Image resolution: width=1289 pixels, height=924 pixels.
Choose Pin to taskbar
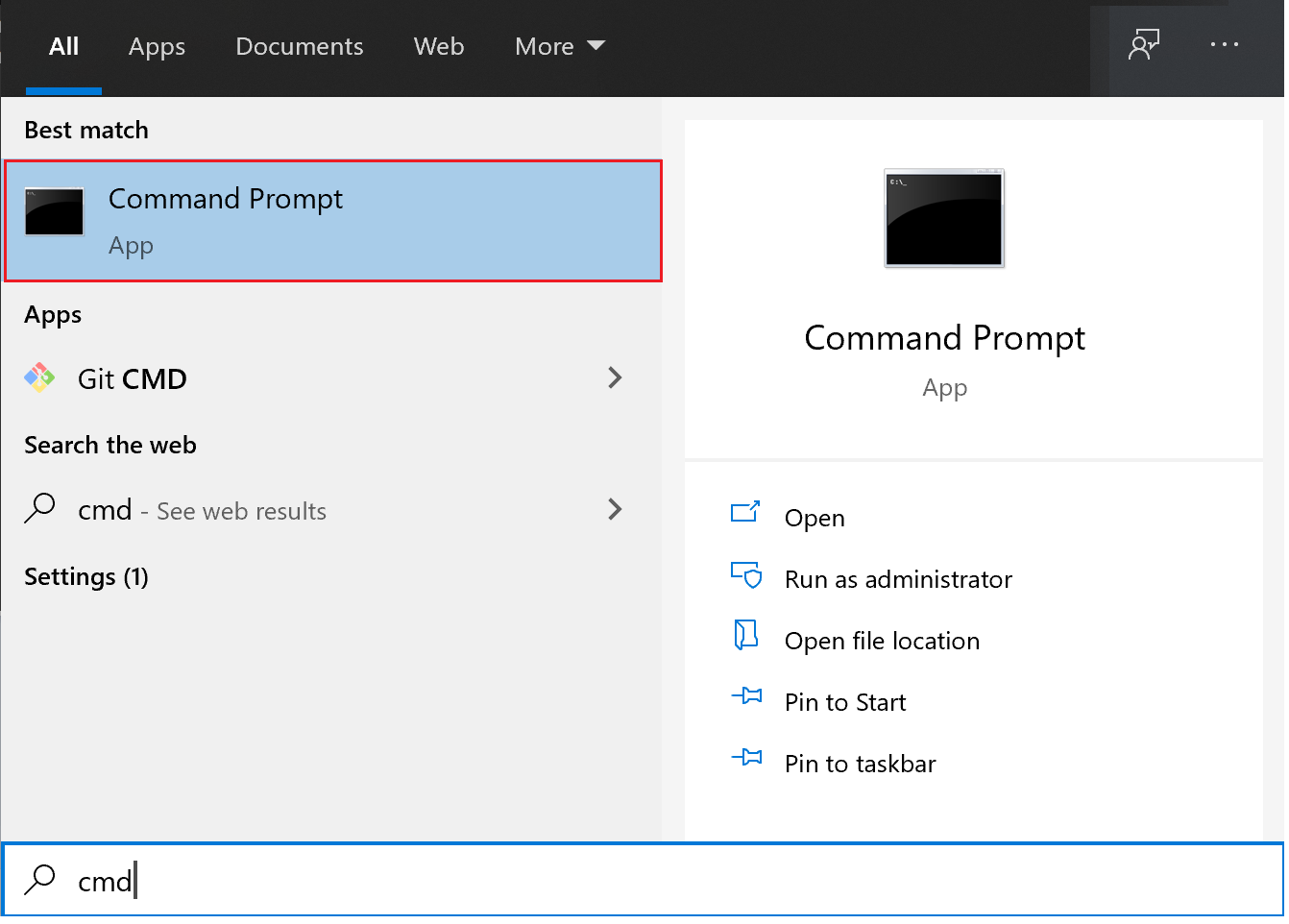coord(860,764)
